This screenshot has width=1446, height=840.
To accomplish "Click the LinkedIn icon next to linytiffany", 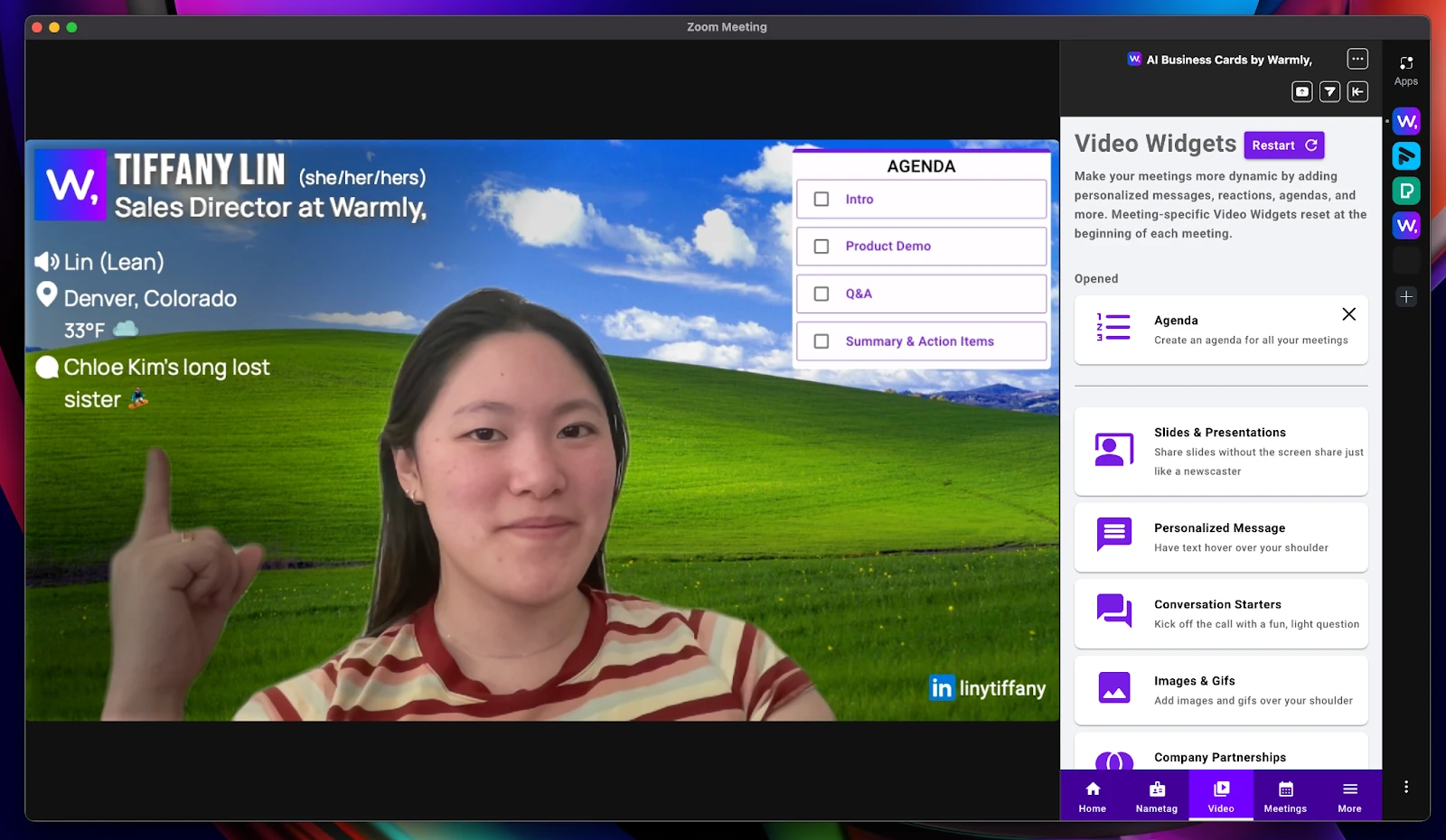I will pyautogui.click(x=942, y=688).
